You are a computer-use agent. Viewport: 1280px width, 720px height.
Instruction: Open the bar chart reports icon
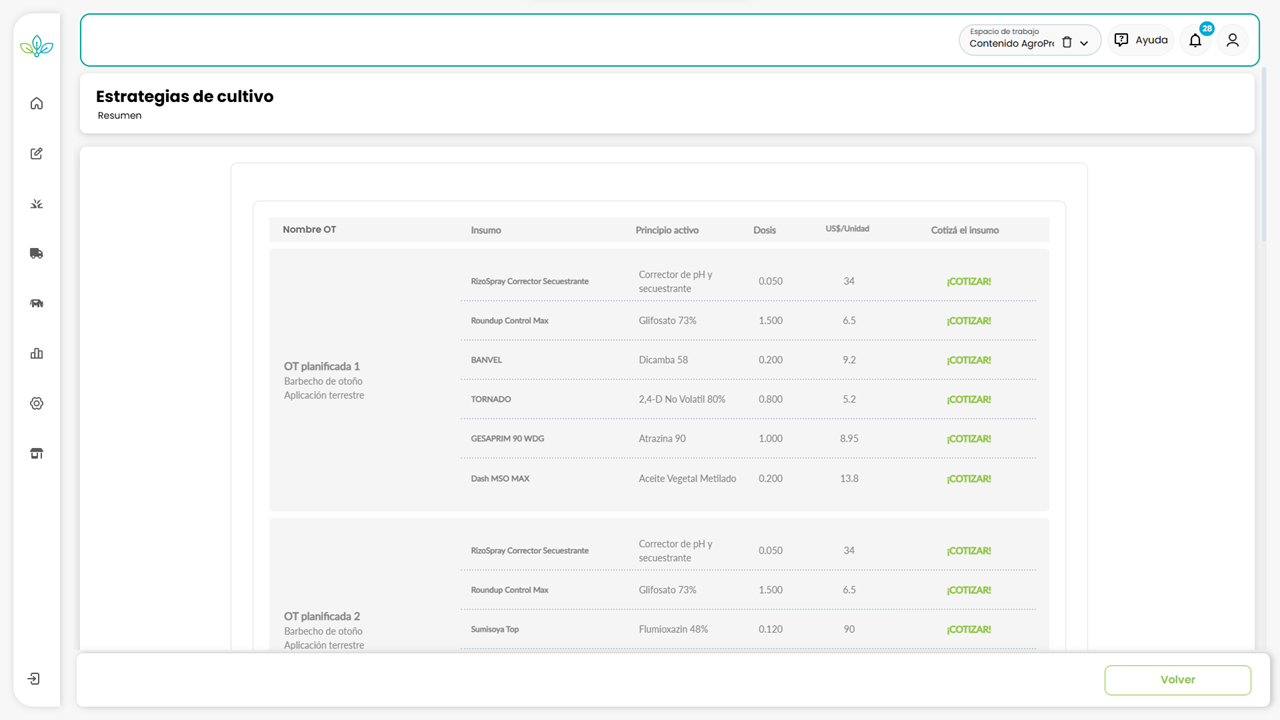37,353
